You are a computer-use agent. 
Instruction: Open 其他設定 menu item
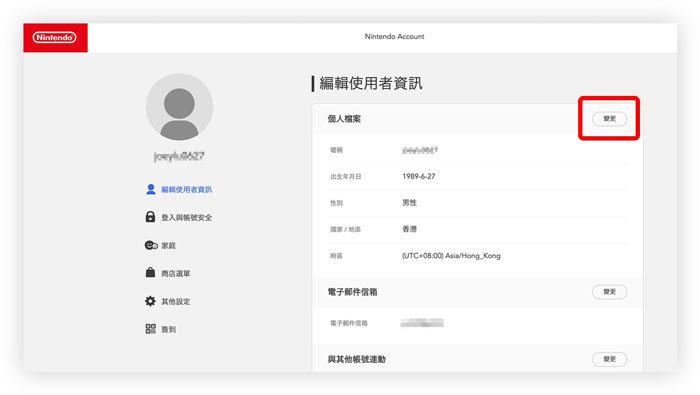176,302
